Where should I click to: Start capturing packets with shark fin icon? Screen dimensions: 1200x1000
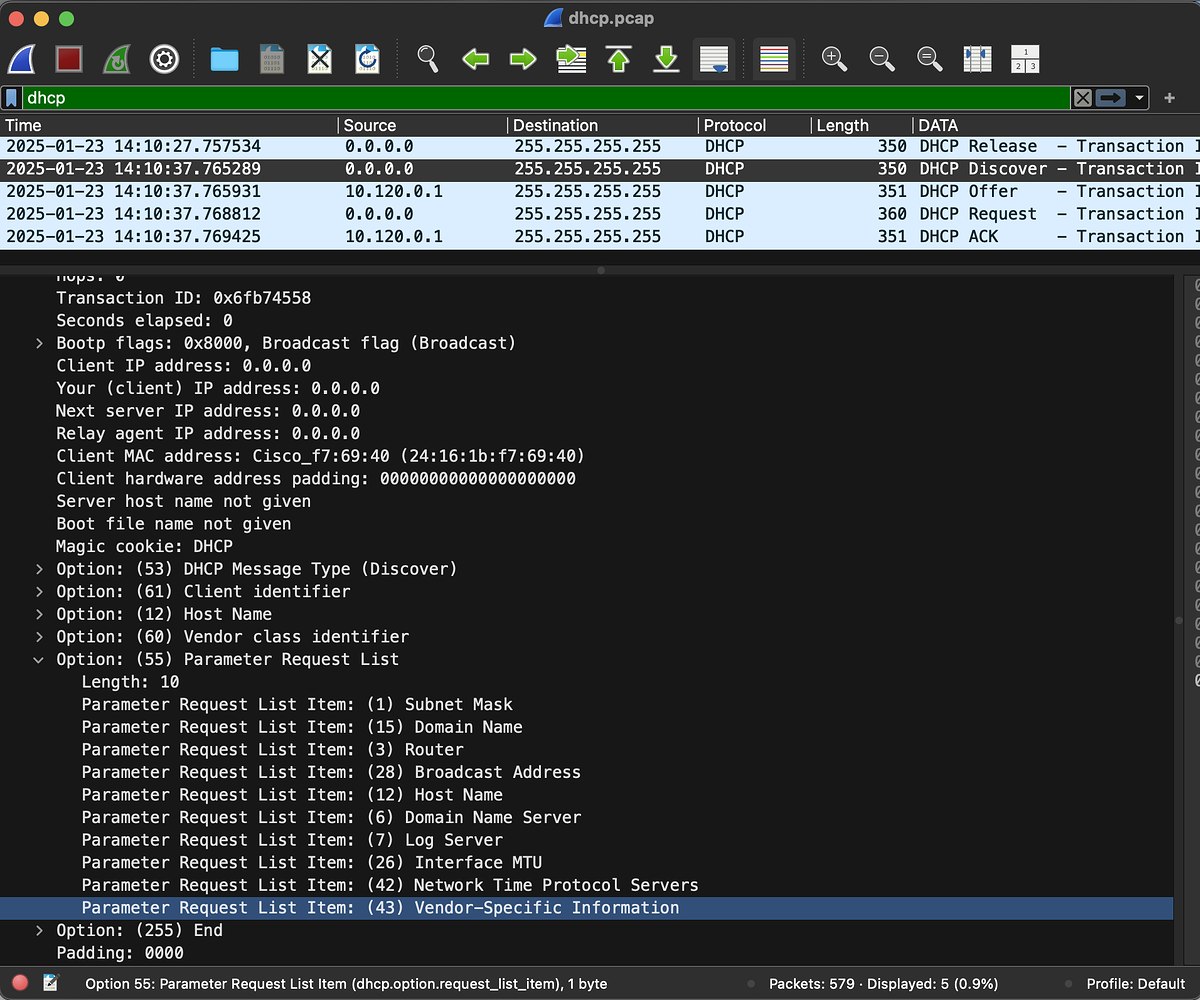pos(22,59)
